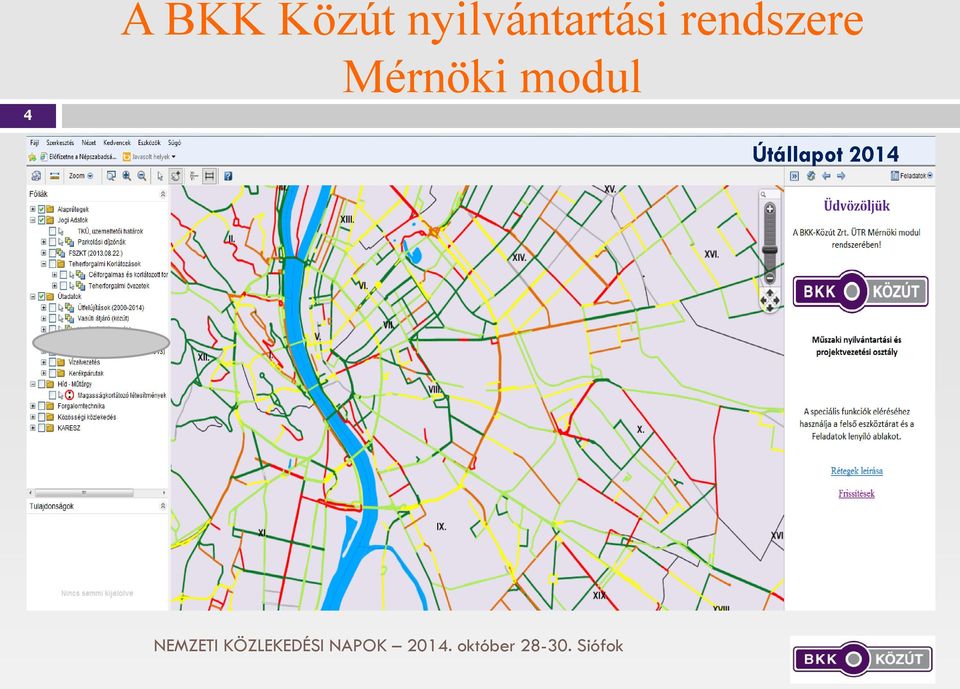Check the Útfelújítások (2000-2014) checkbox
This screenshot has width=960, height=689.
[x=53, y=307]
